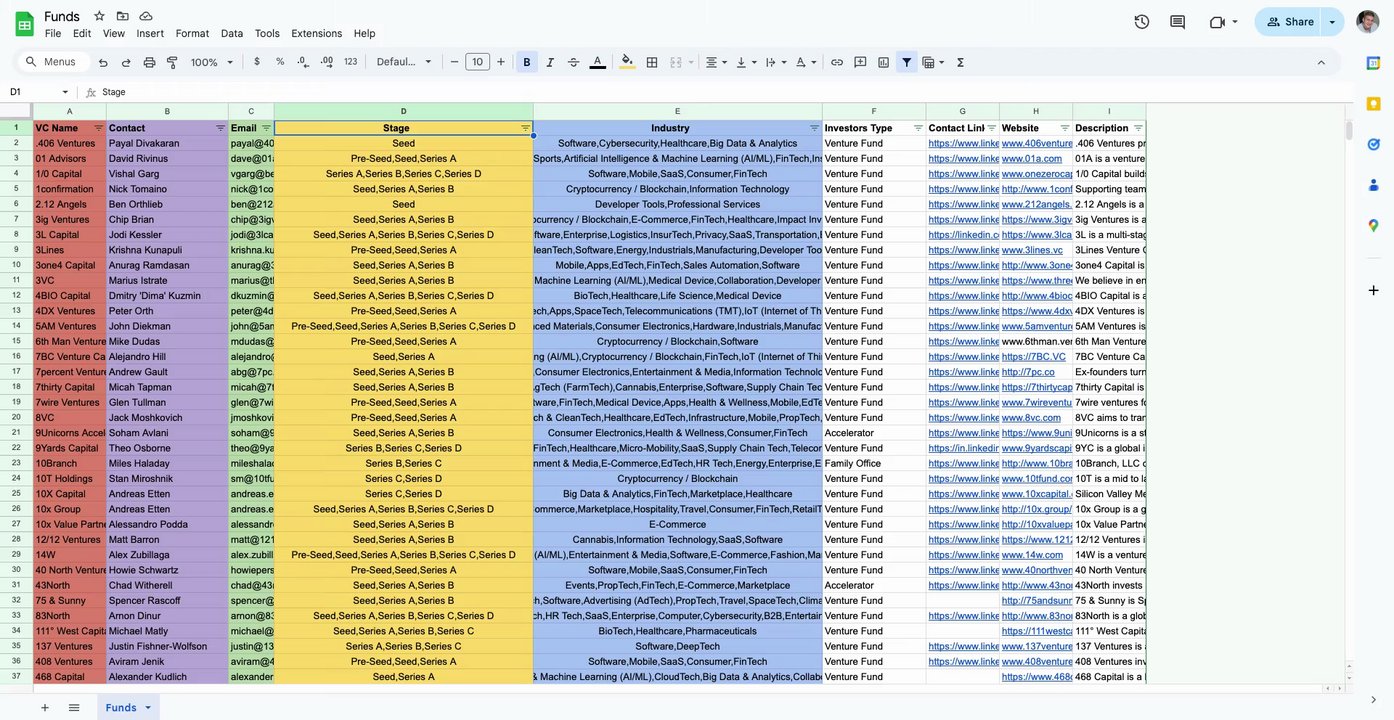Open the Functions sigma menu

click(x=960, y=62)
